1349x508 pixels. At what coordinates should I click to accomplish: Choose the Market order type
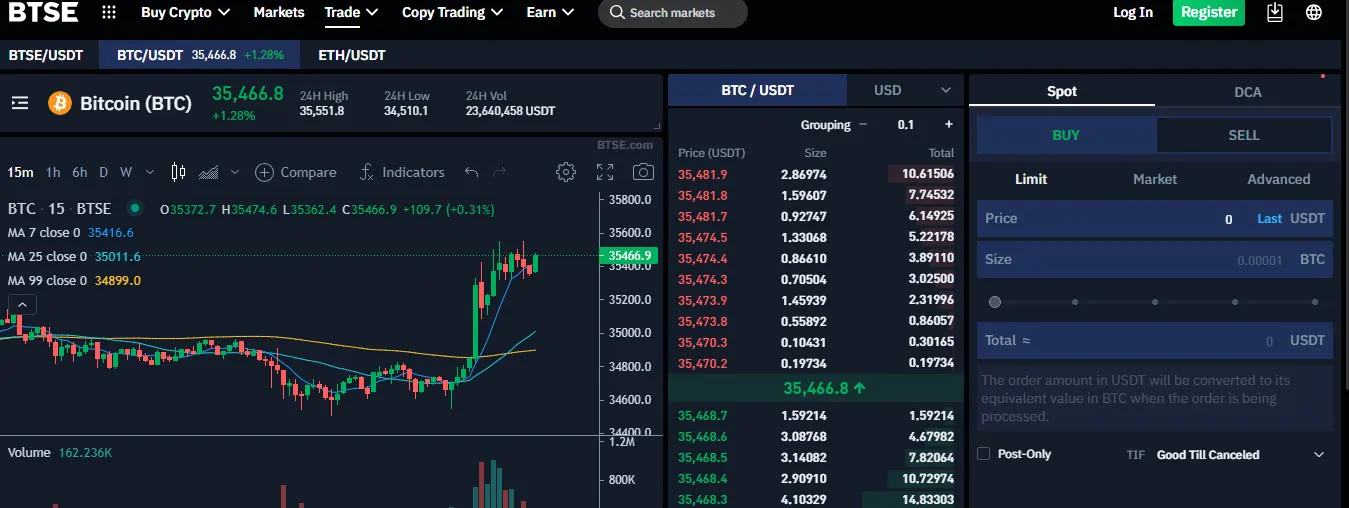tap(1155, 179)
